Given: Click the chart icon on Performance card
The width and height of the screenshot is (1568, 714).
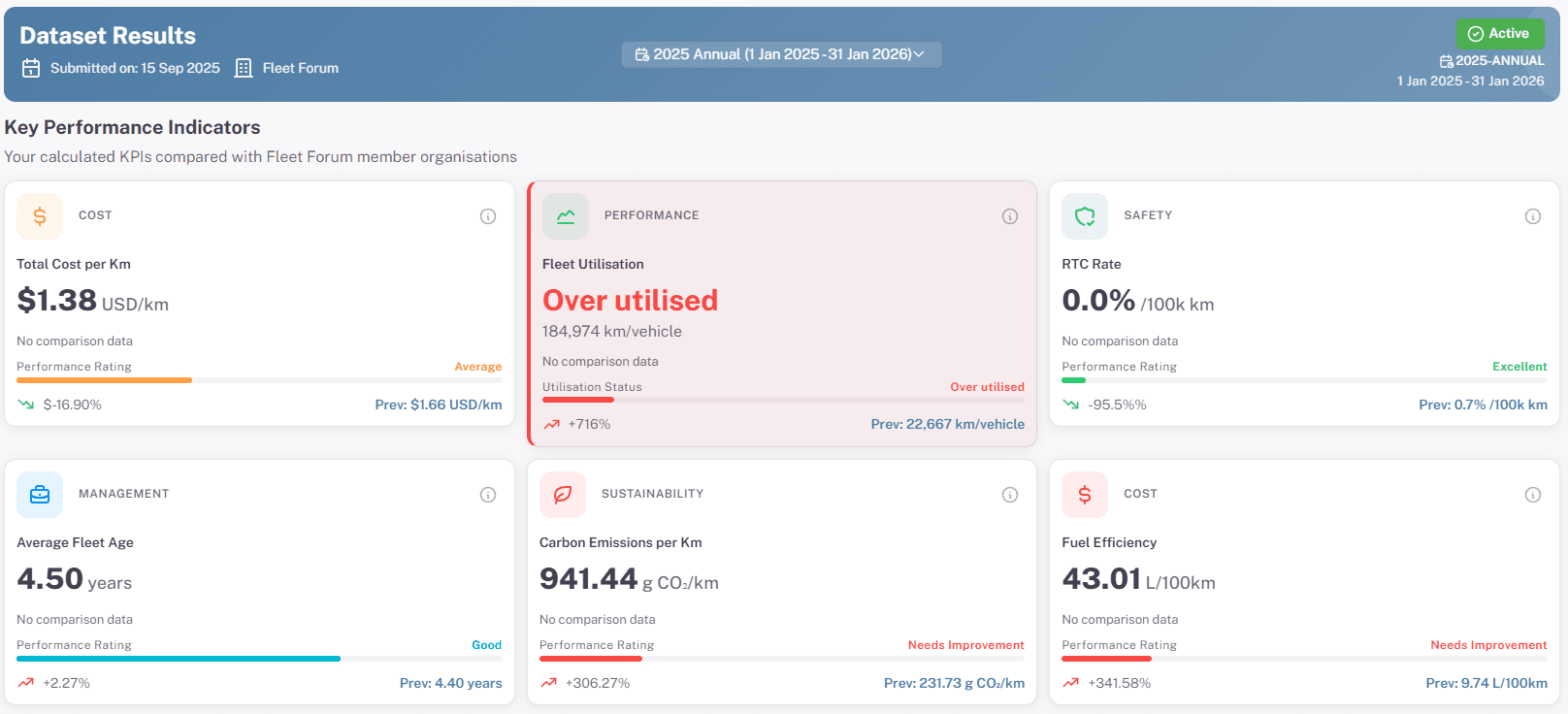Looking at the screenshot, I should point(566,216).
